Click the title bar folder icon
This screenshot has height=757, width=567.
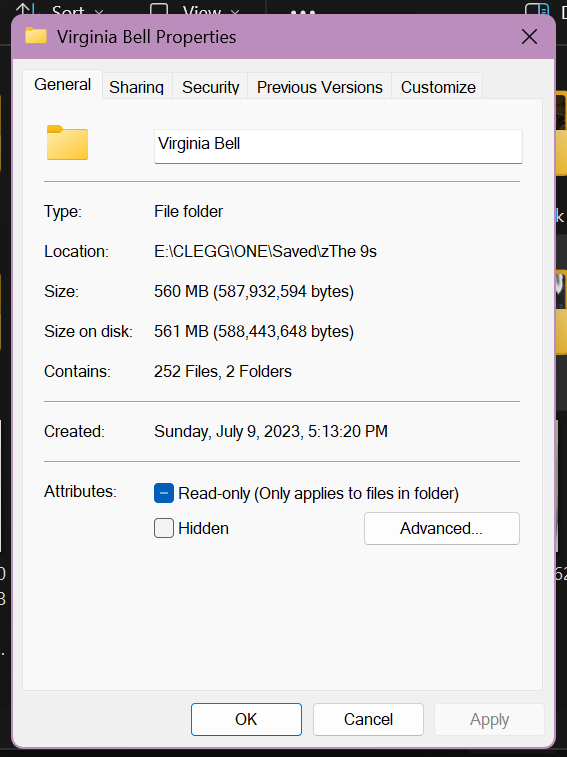[x=36, y=36]
